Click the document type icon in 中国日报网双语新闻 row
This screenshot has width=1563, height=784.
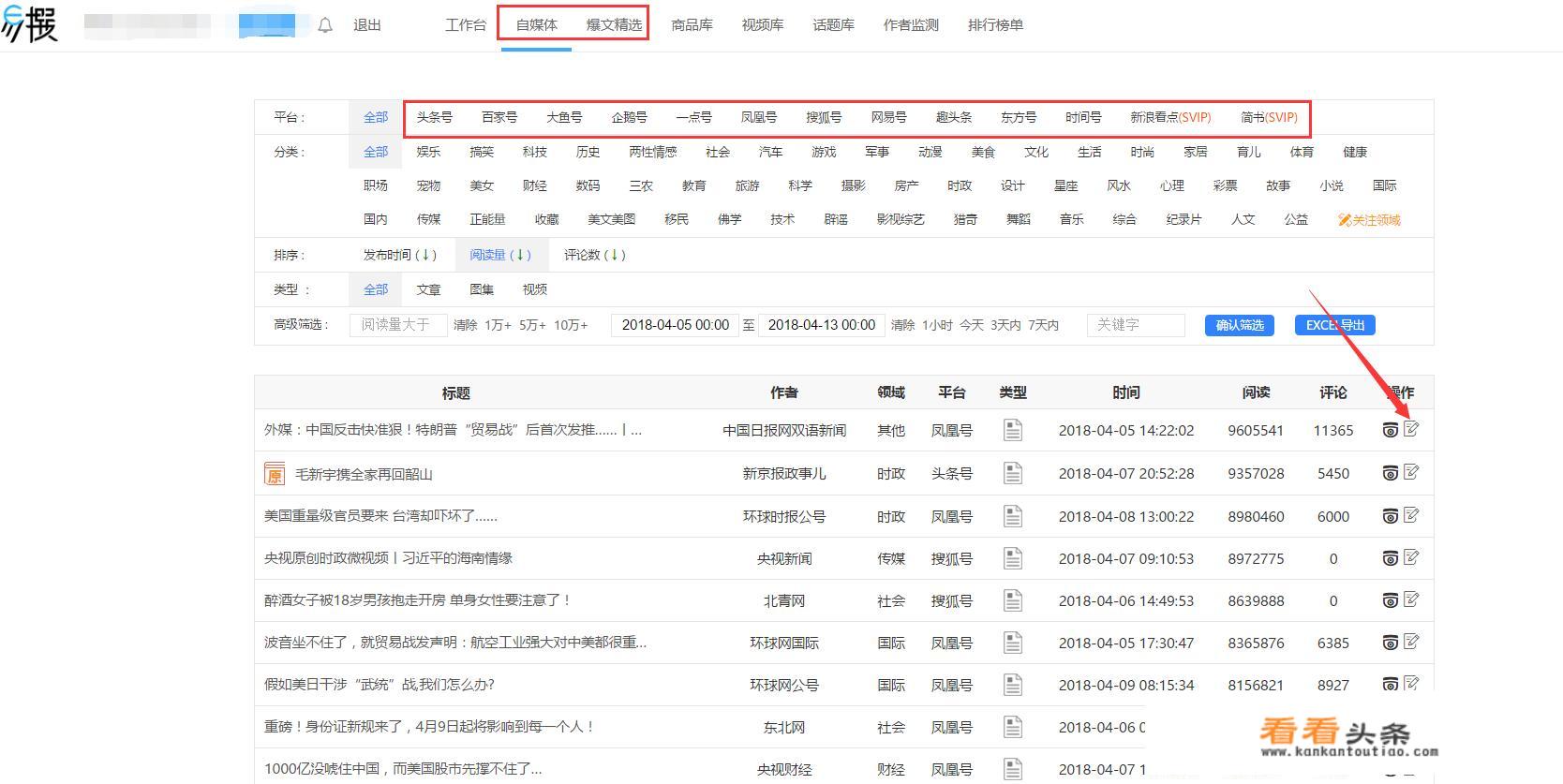[1013, 430]
